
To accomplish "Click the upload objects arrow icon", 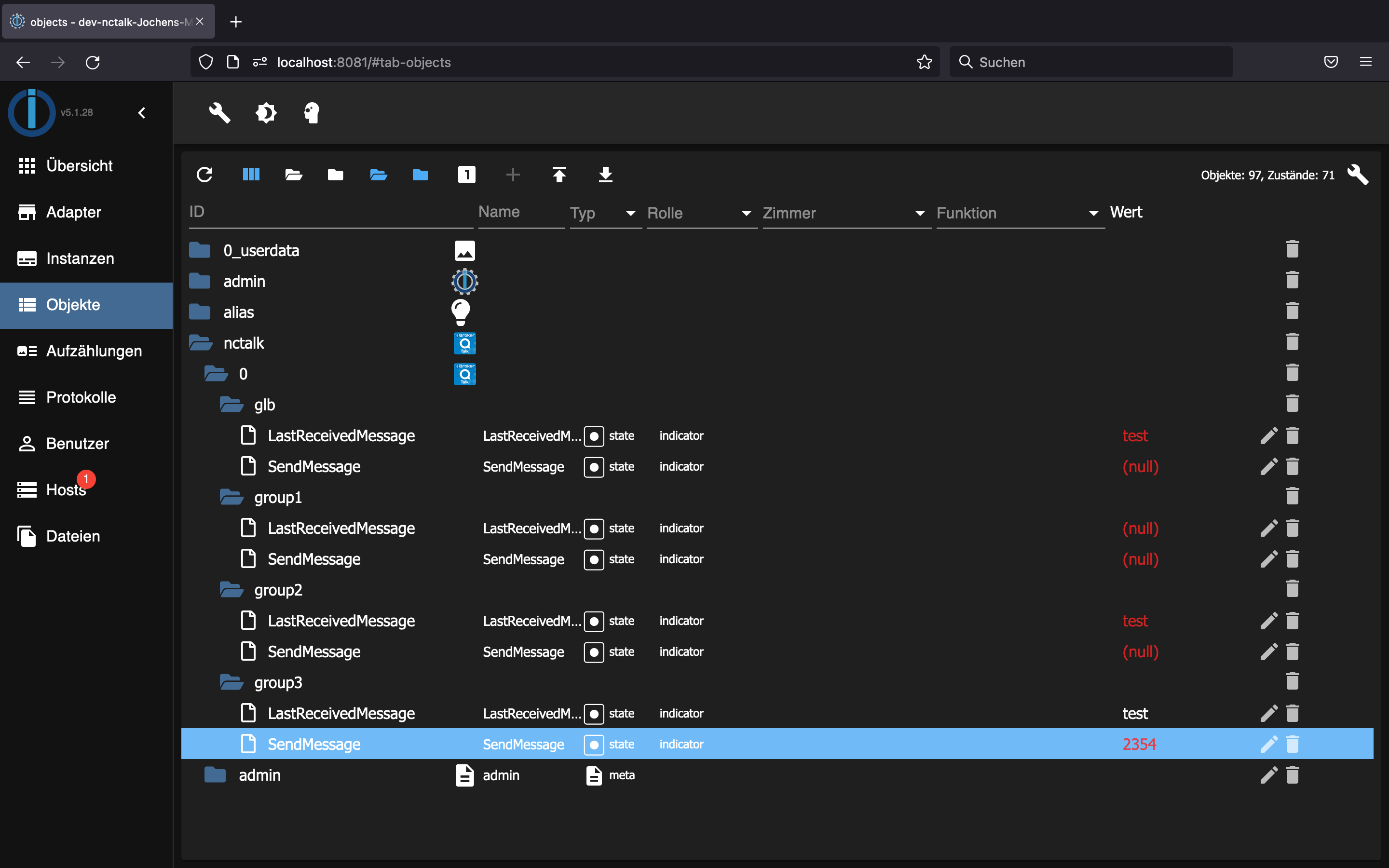I will [x=559, y=175].
